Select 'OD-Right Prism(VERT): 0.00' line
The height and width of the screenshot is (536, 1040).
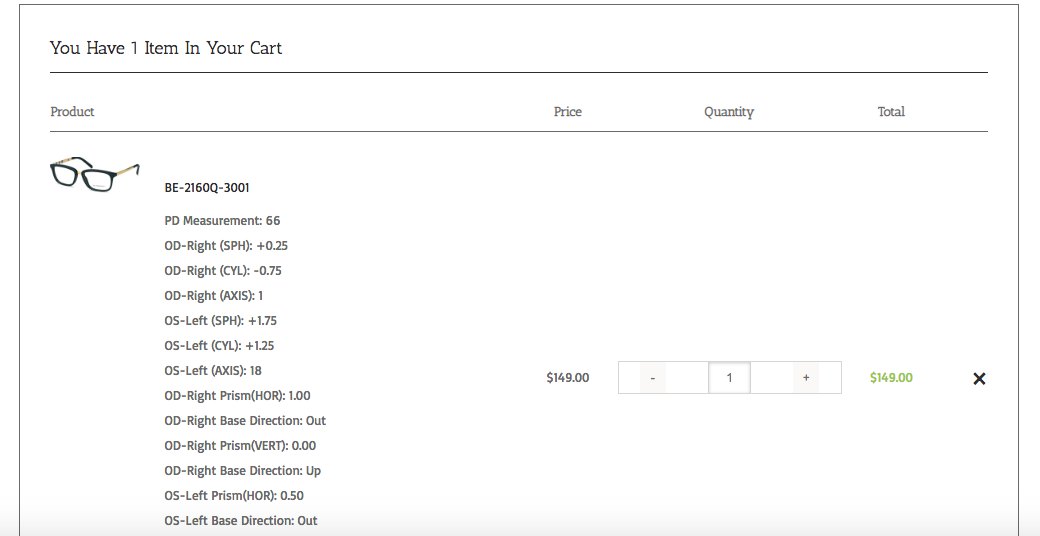(x=240, y=445)
